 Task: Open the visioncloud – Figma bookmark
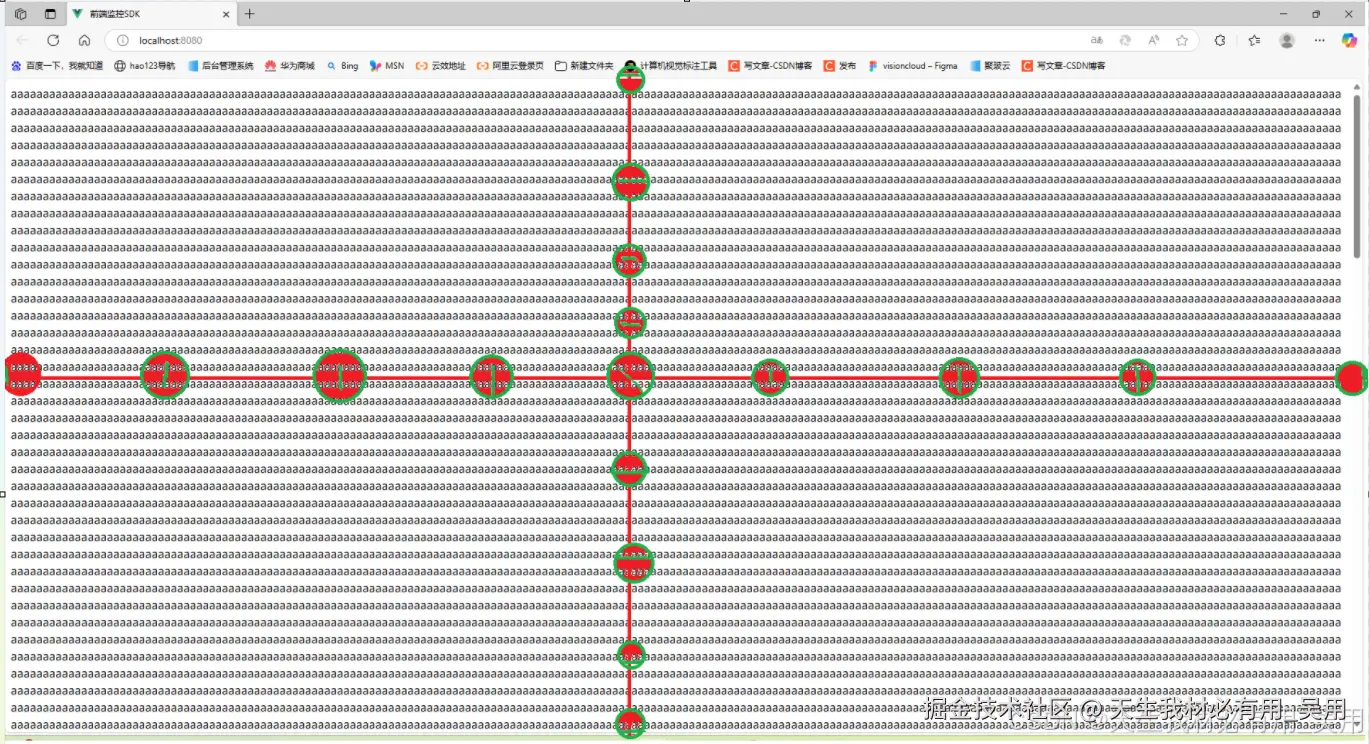click(912, 66)
